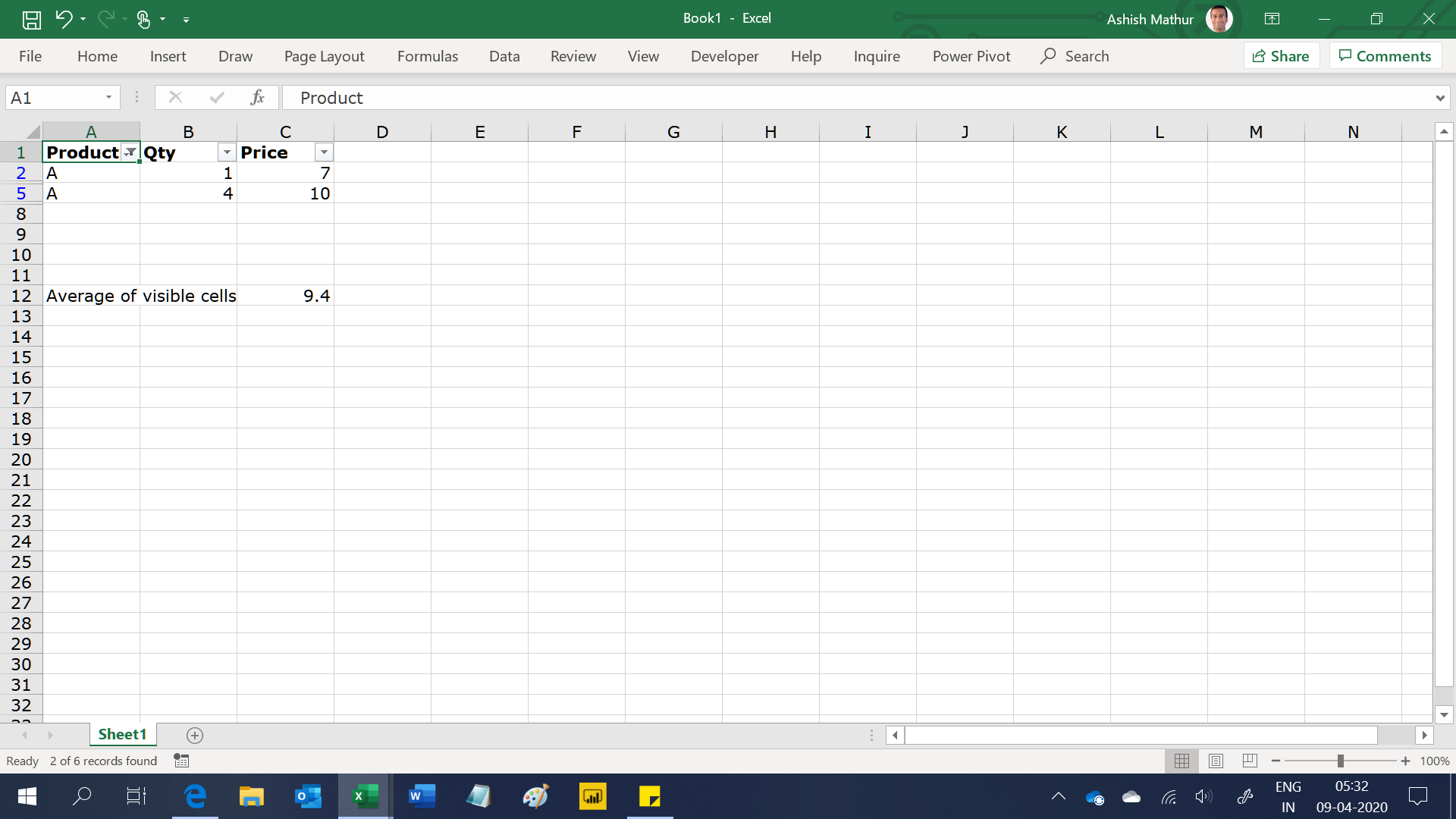
Task: Switch to Page Break Preview icon
Action: click(1250, 761)
